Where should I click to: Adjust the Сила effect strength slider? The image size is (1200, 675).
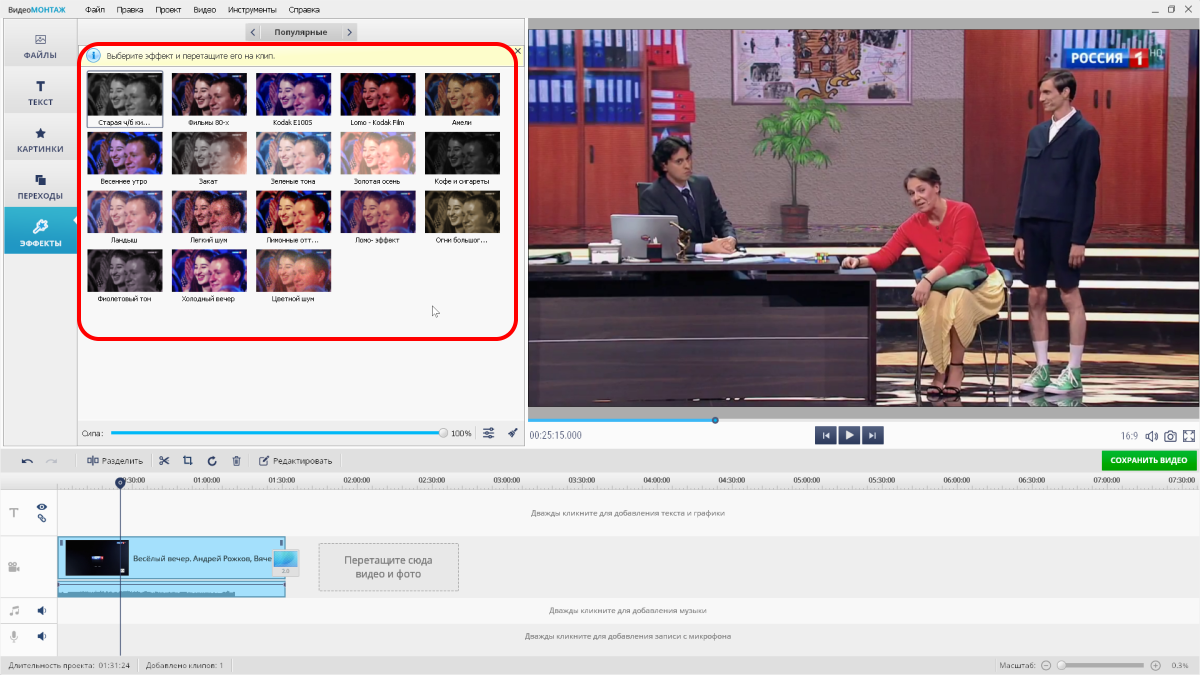pyautogui.click(x=277, y=433)
